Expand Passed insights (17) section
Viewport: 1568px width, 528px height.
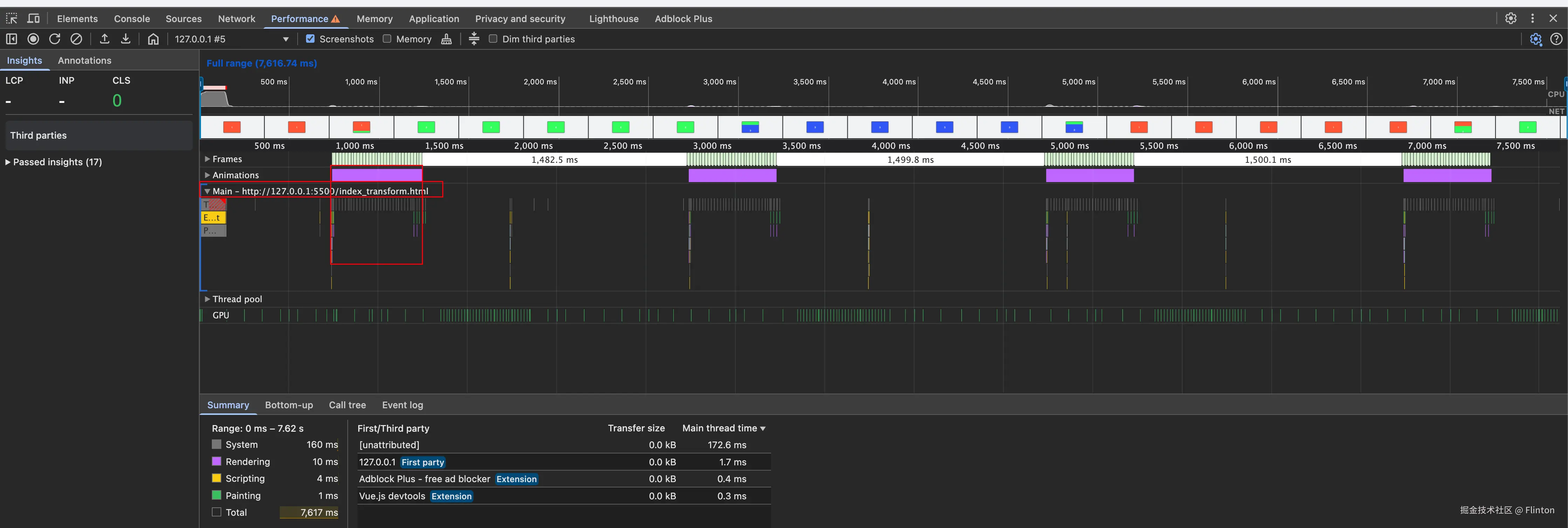(57, 162)
